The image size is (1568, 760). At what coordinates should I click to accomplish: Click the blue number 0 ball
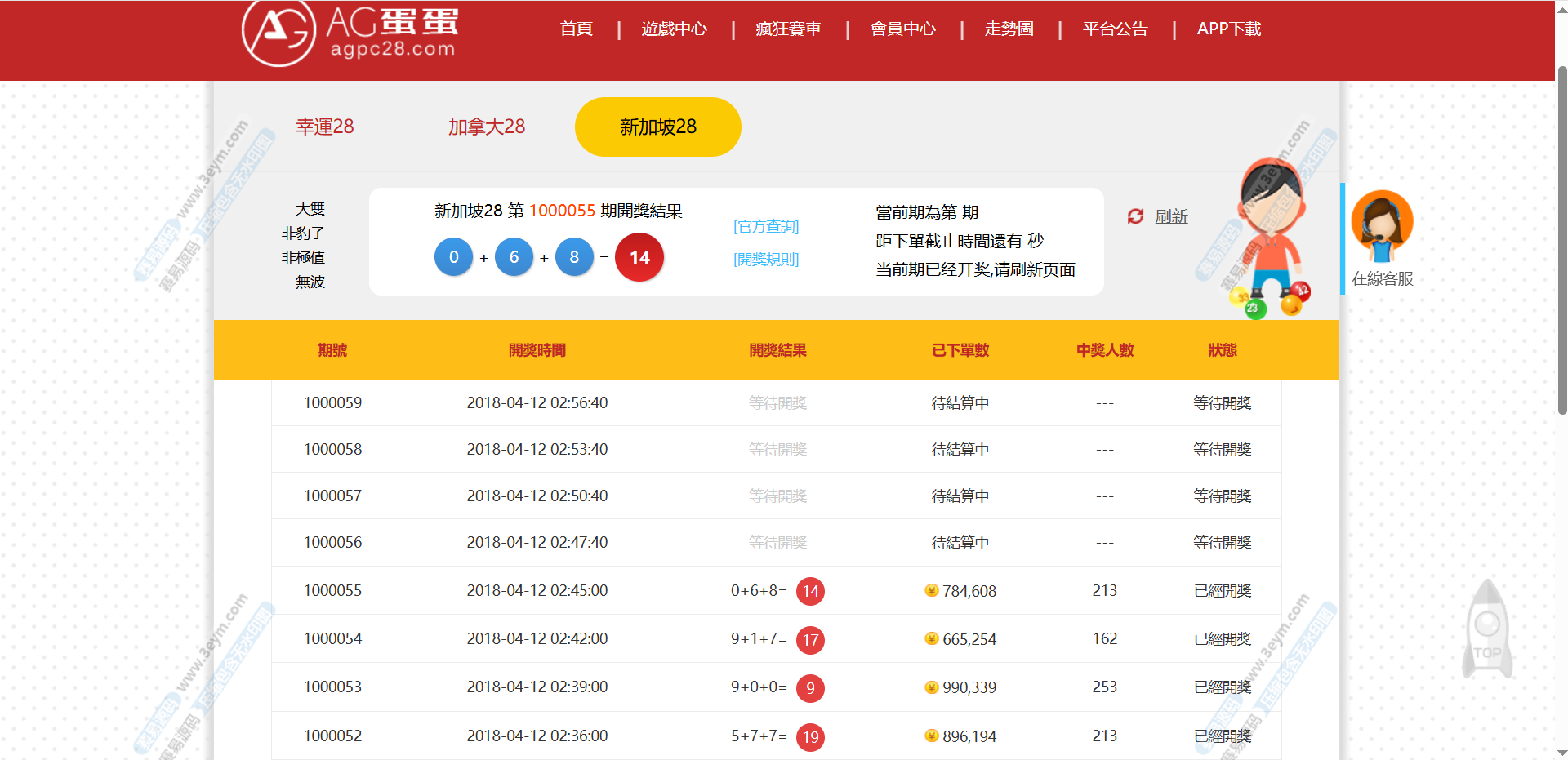coord(453,257)
